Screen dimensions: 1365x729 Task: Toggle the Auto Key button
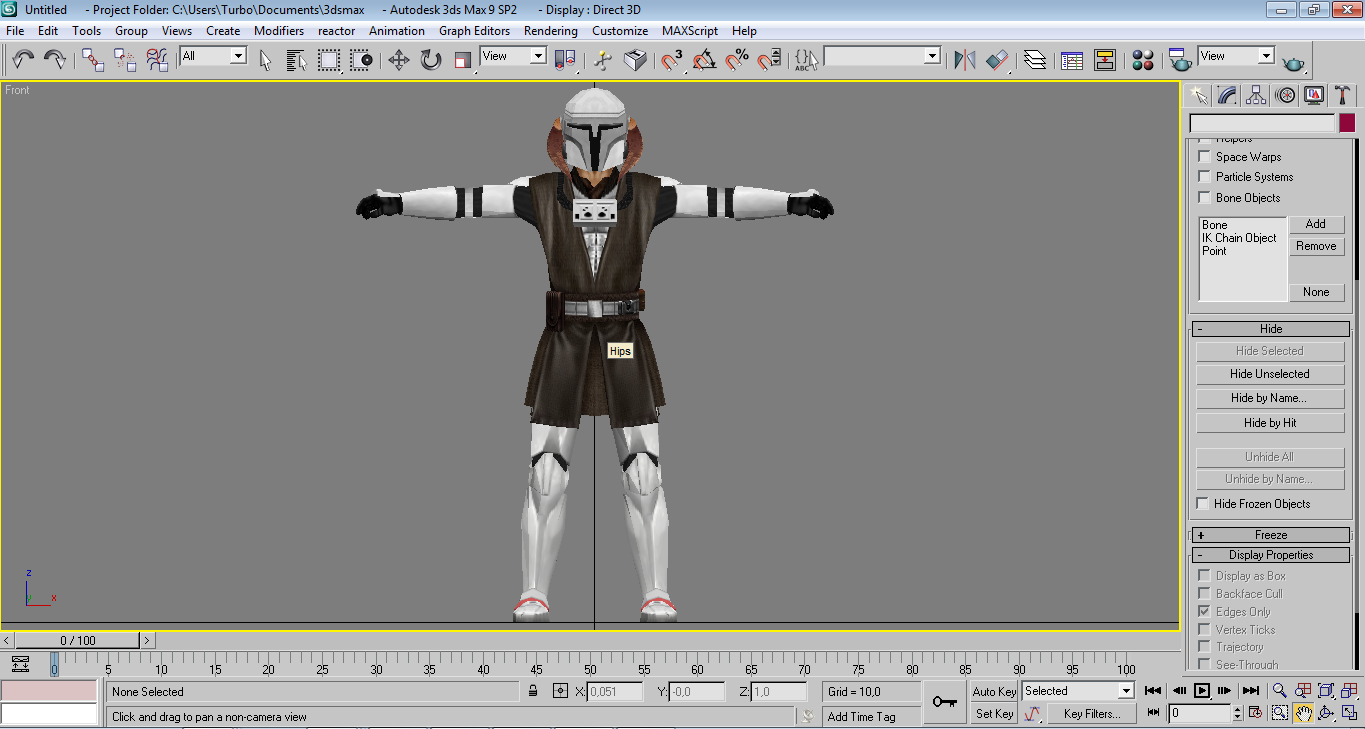coord(994,691)
